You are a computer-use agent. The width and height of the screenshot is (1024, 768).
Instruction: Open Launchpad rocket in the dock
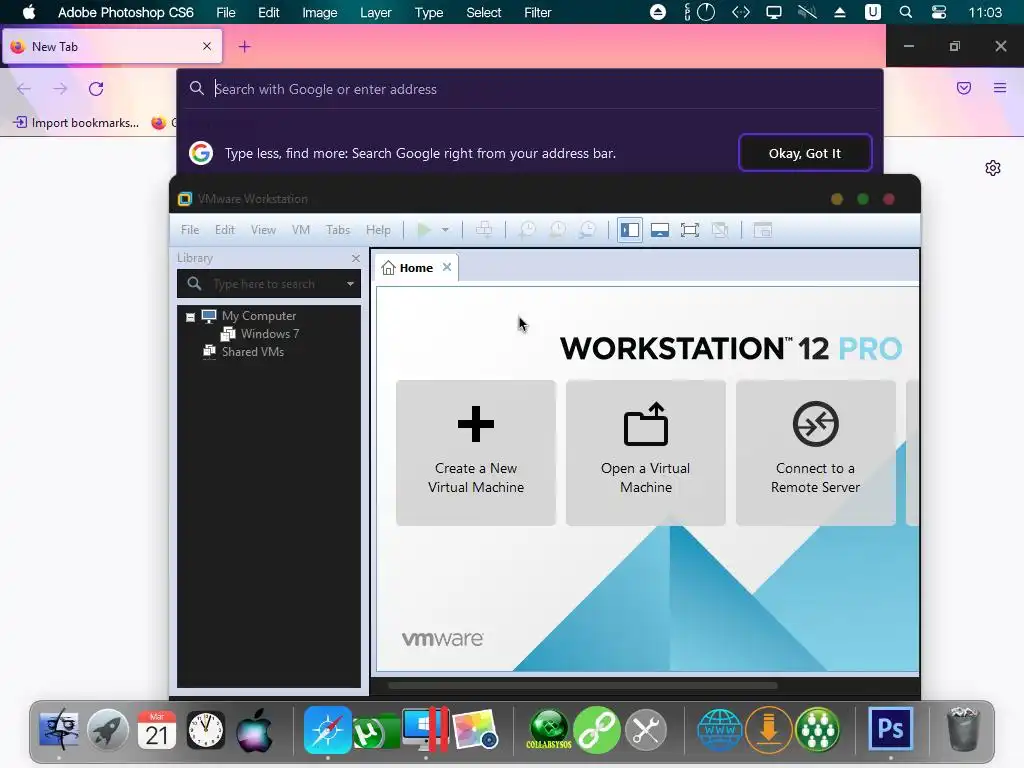(108, 729)
